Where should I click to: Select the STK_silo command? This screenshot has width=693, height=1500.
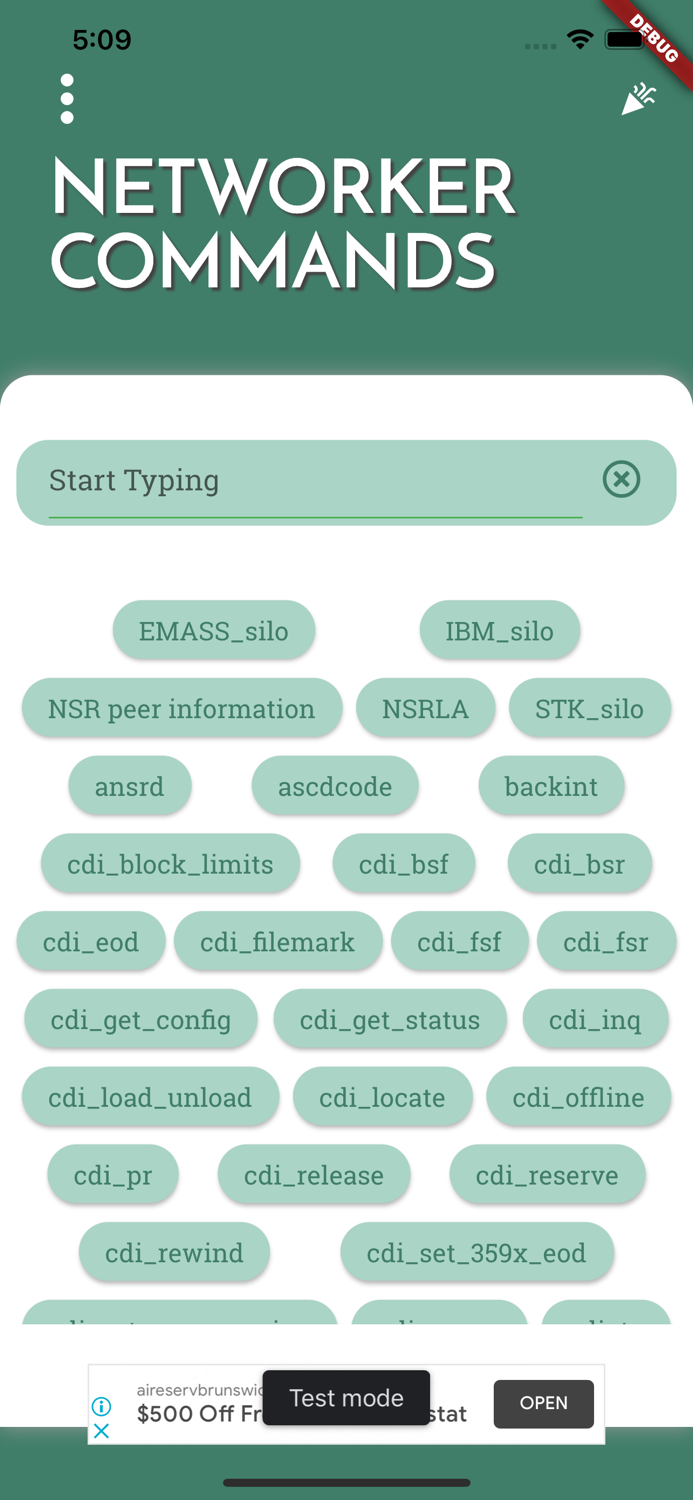[589, 708]
